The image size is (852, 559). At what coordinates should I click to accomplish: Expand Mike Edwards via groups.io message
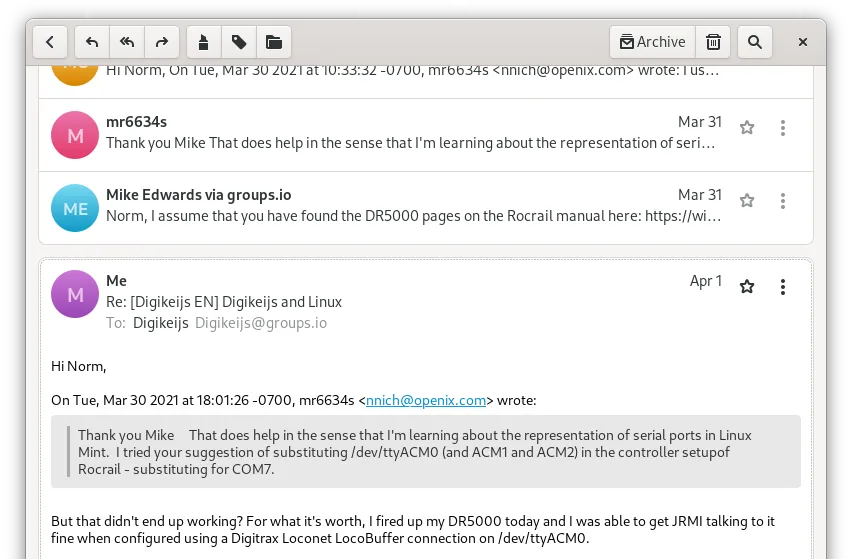click(x=426, y=208)
